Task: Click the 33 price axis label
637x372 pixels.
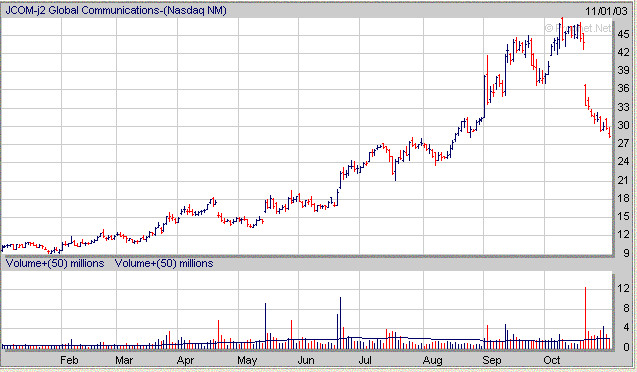Action: pyautogui.click(x=623, y=107)
